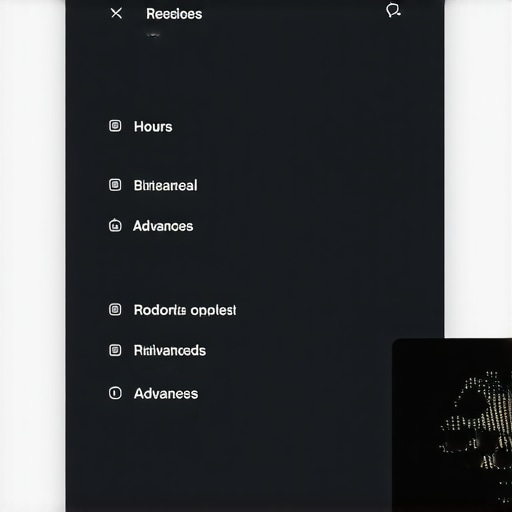Close the Reesioes panel with the X
Screen dimensions: 512x512
[116, 13]
